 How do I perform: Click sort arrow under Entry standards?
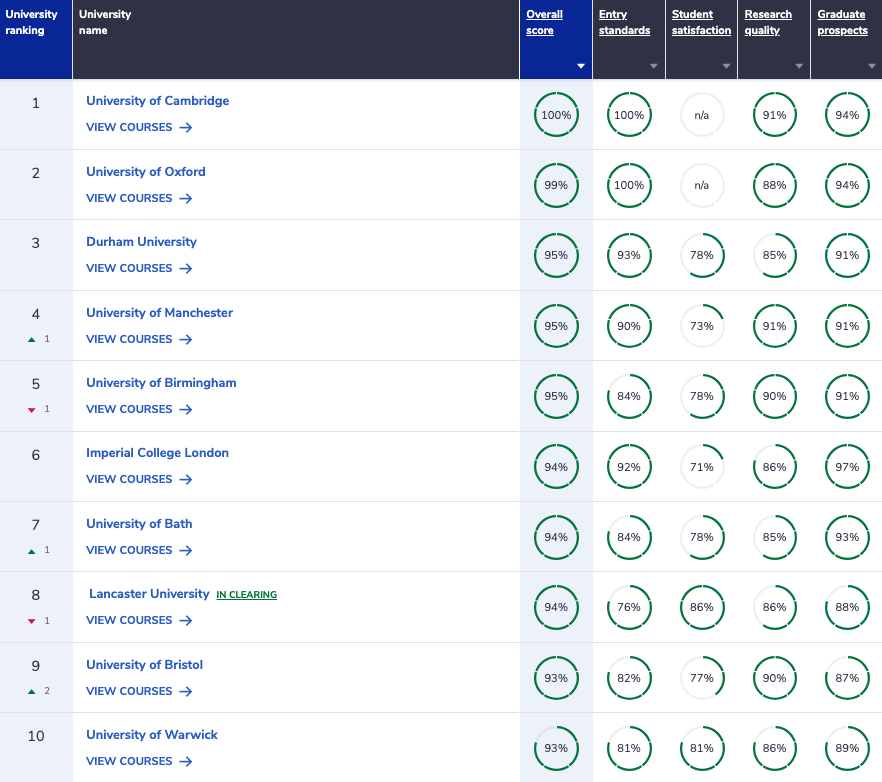click(654, 66)
